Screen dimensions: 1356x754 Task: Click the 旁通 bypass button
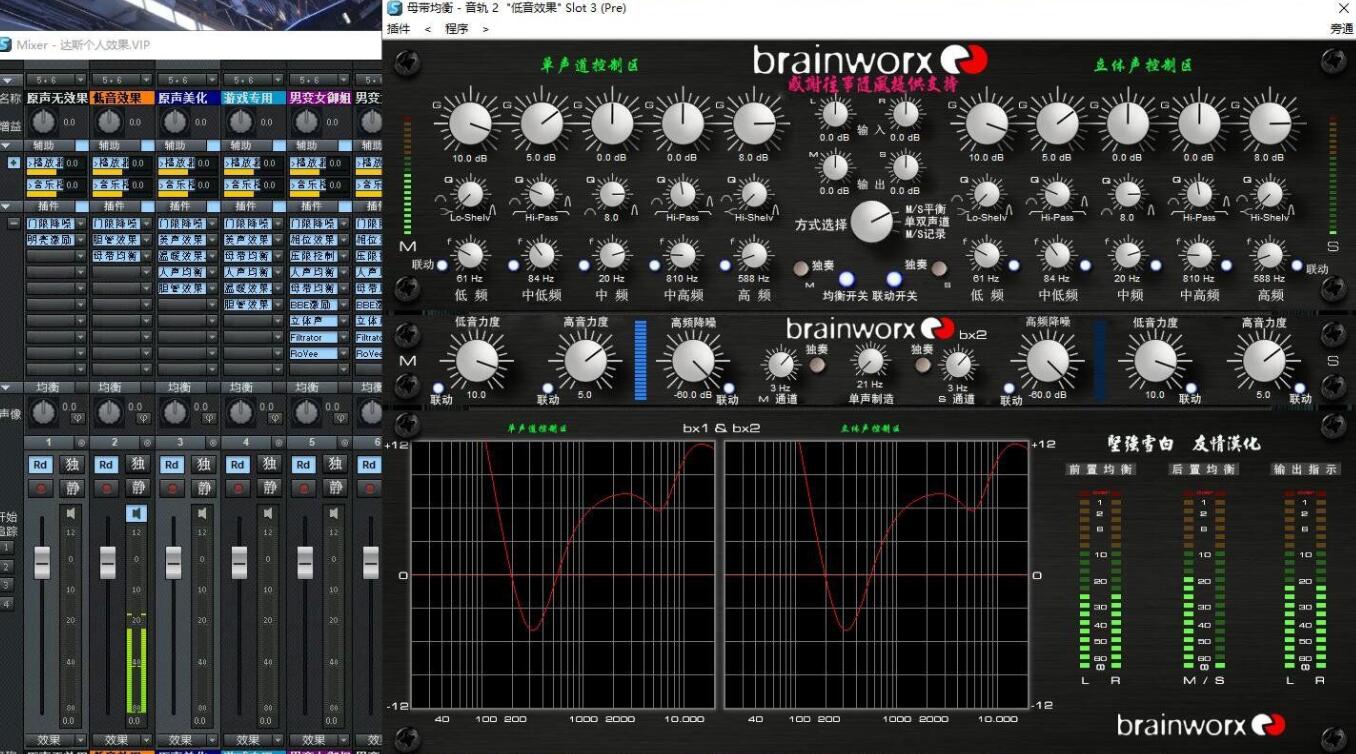tap(1341, 29)
